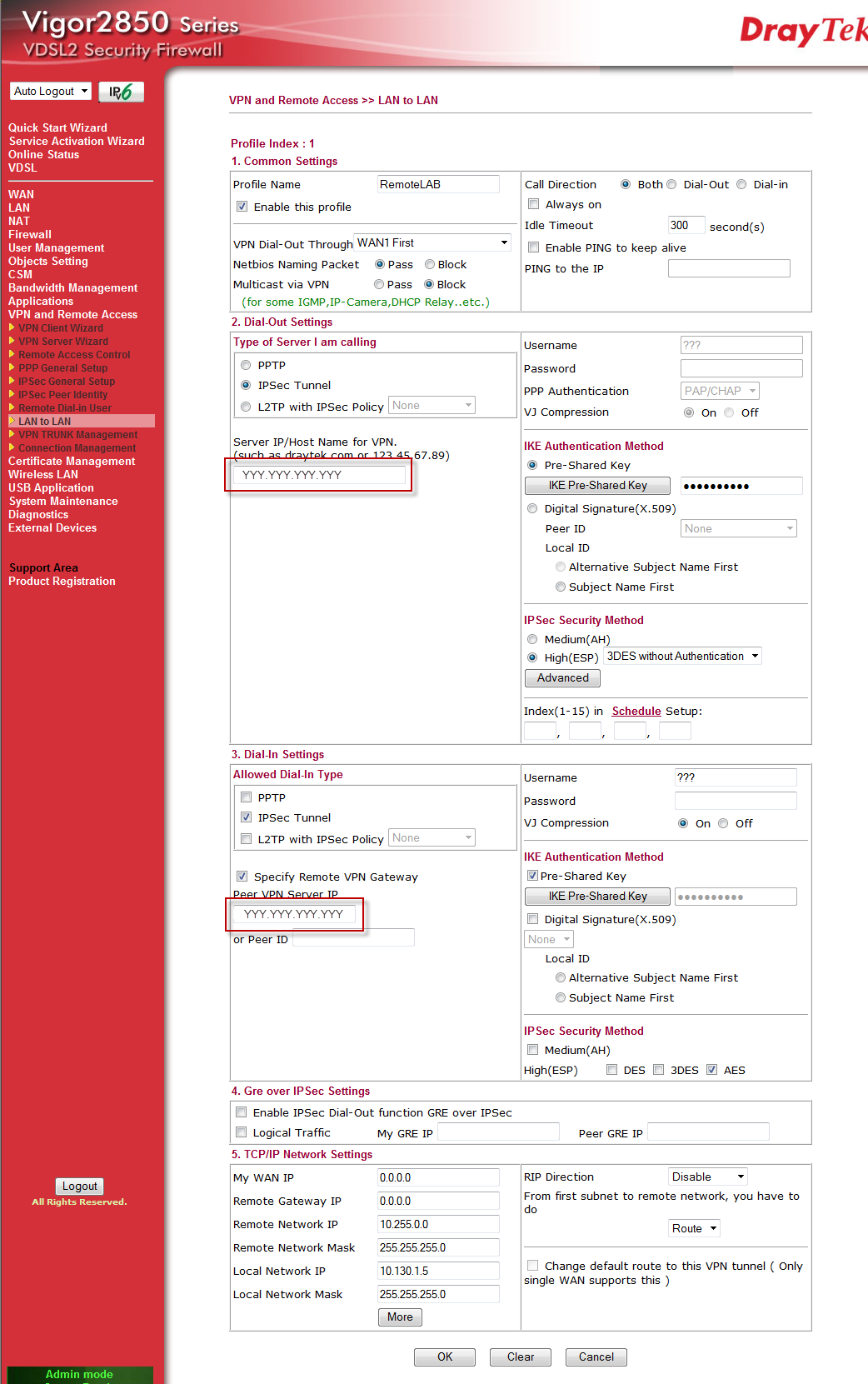This screenshot has height=1384, width=868.
Task: Open Connection Management submenu item
Action: [x=77, y=447]
